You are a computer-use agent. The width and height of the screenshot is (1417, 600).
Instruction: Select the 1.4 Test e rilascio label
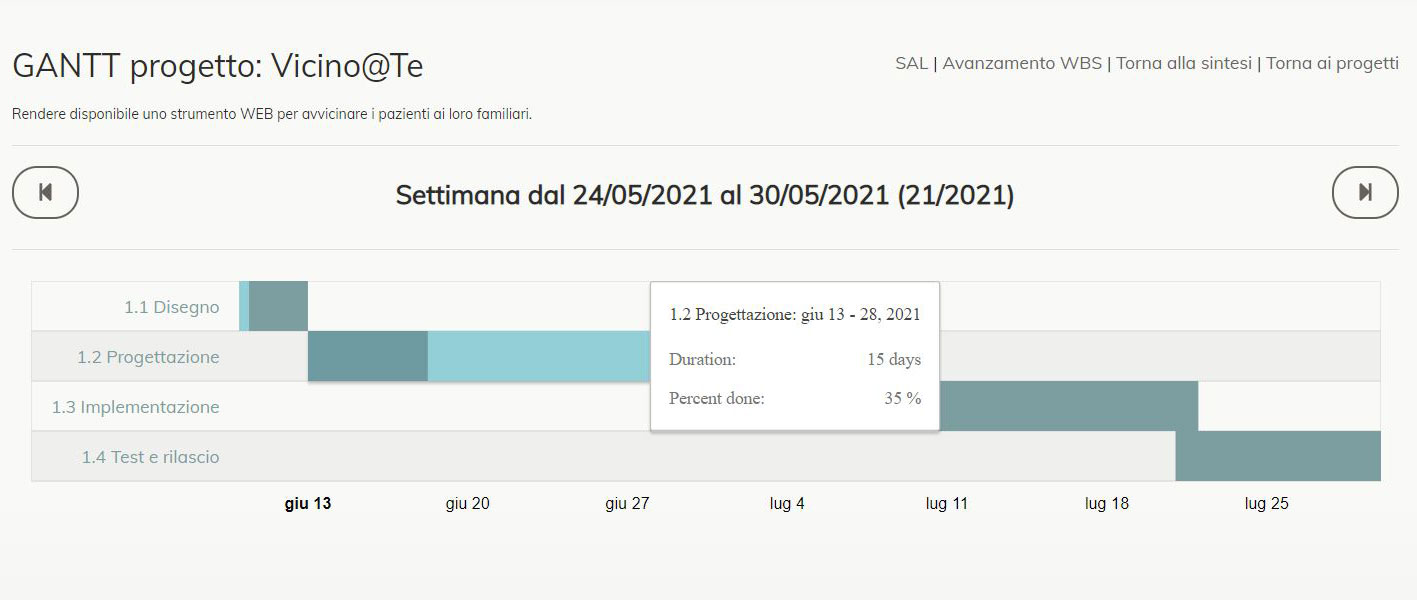pos(150,457)
